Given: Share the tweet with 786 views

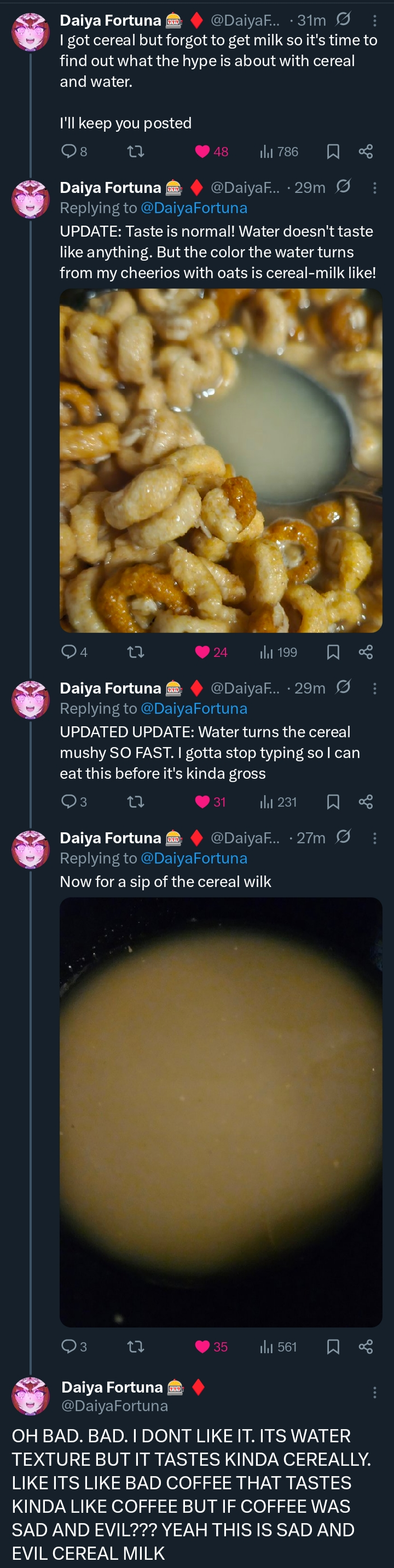Looking at the screenshot, I should (x=366, y=151).
